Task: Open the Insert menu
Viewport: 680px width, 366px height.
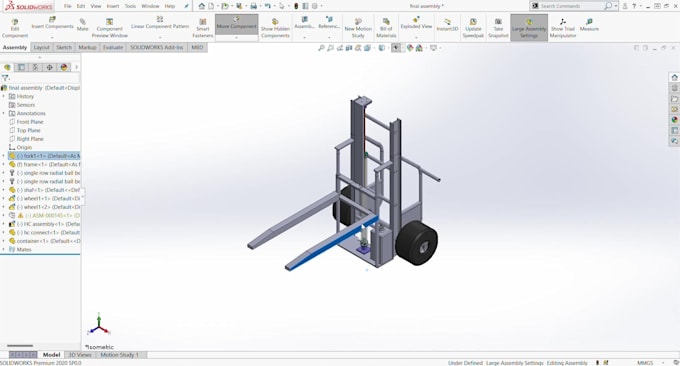Action: 113,6
